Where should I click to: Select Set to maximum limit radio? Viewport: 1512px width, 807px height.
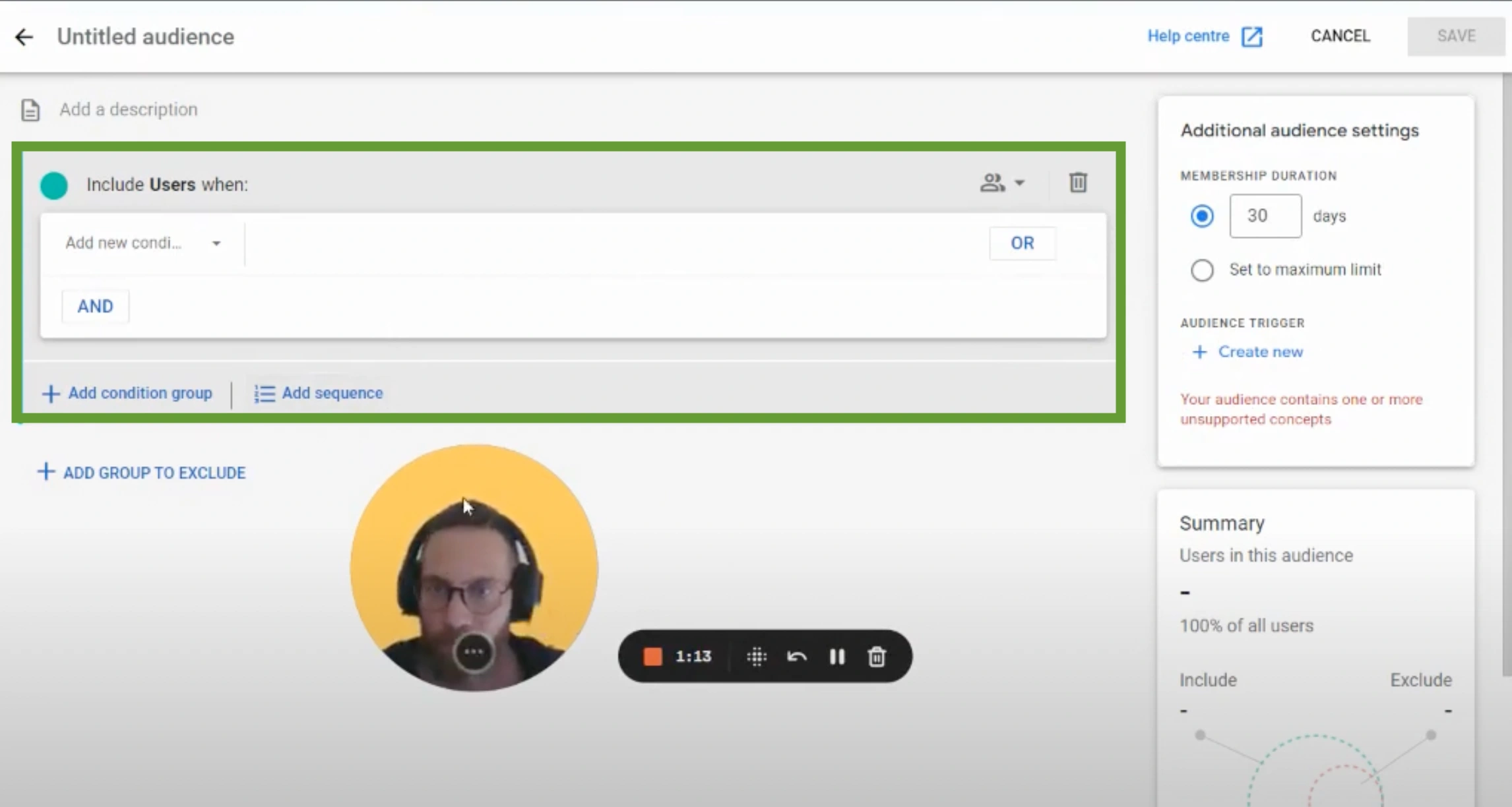(1202, 270)
